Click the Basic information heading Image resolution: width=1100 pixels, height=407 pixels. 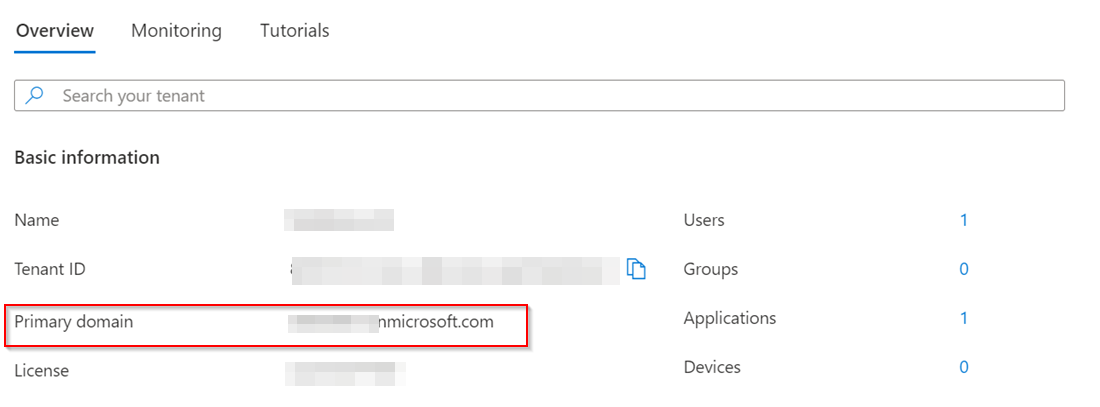coord(87,158)
